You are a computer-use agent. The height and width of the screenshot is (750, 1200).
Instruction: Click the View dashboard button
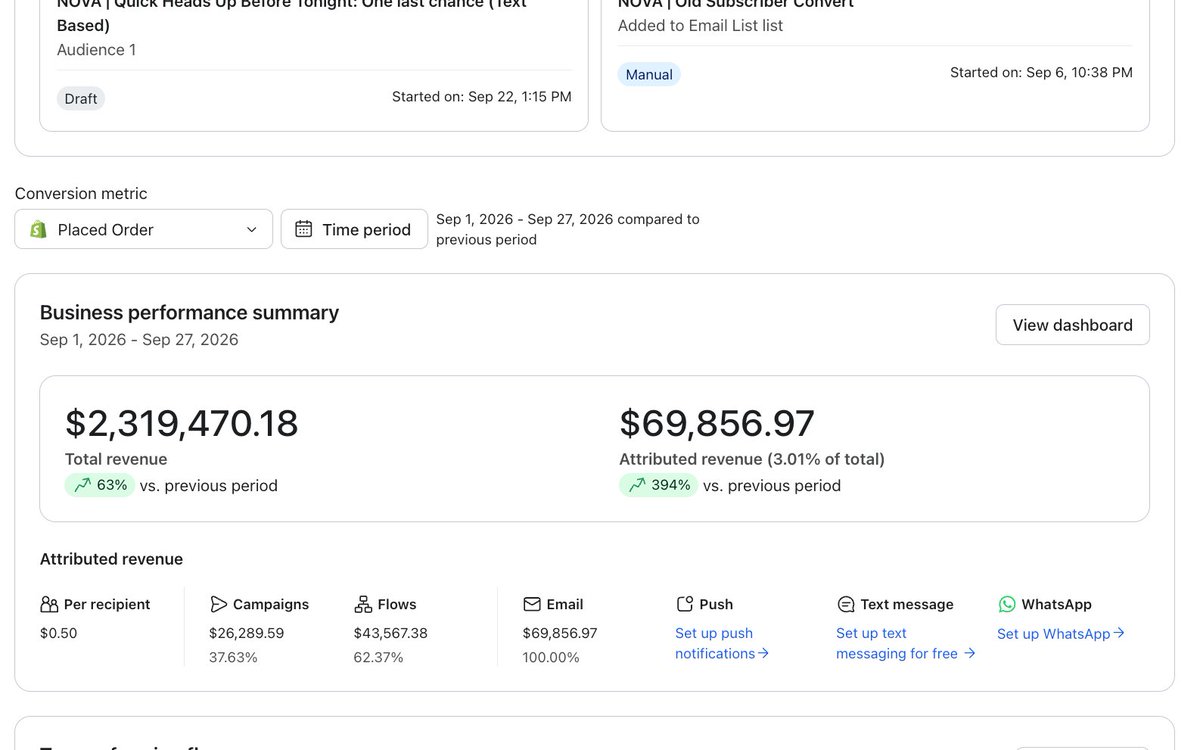(1072, 325)
